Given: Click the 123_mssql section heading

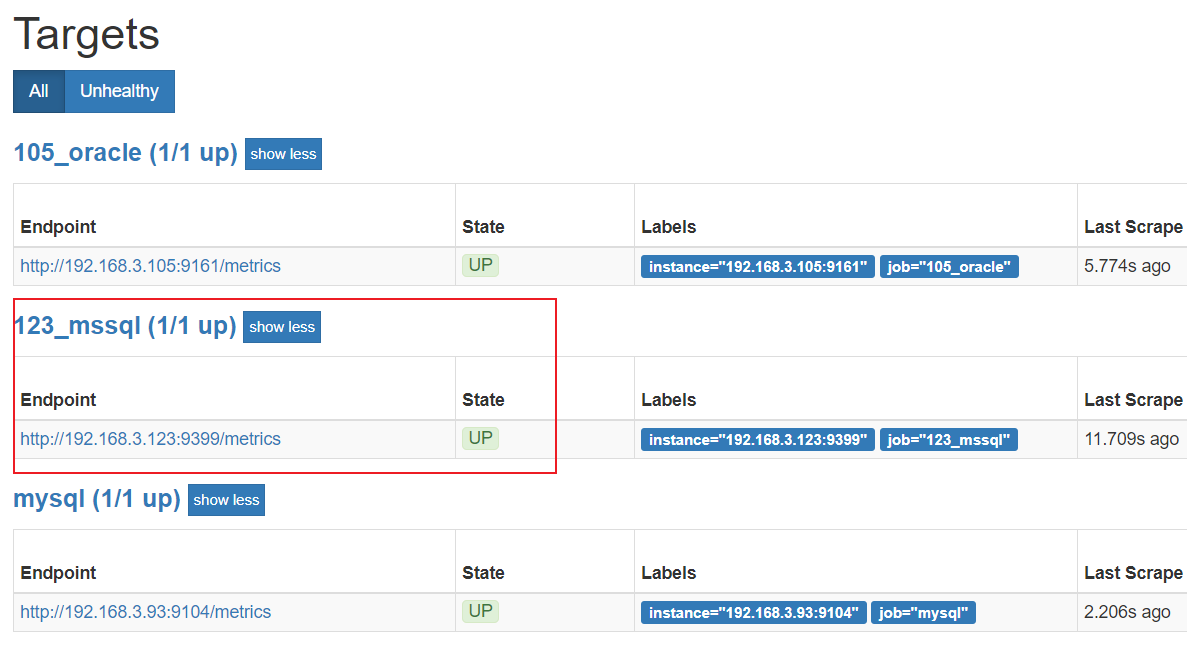Looking at the screenshot, I should point(124,325).
